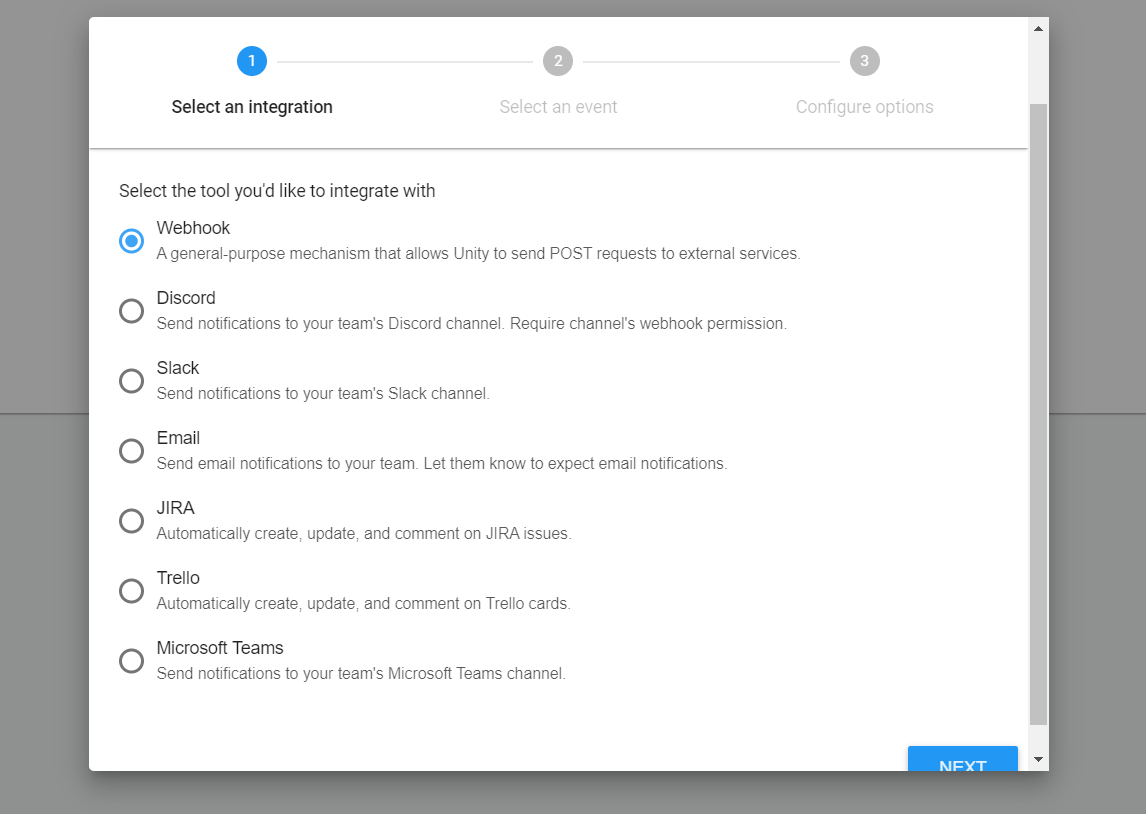Image resolution: width=1146 pixels, height=814 pixels.
Task: Click the step 1 circle icon
Action: [x=252, y=61]
